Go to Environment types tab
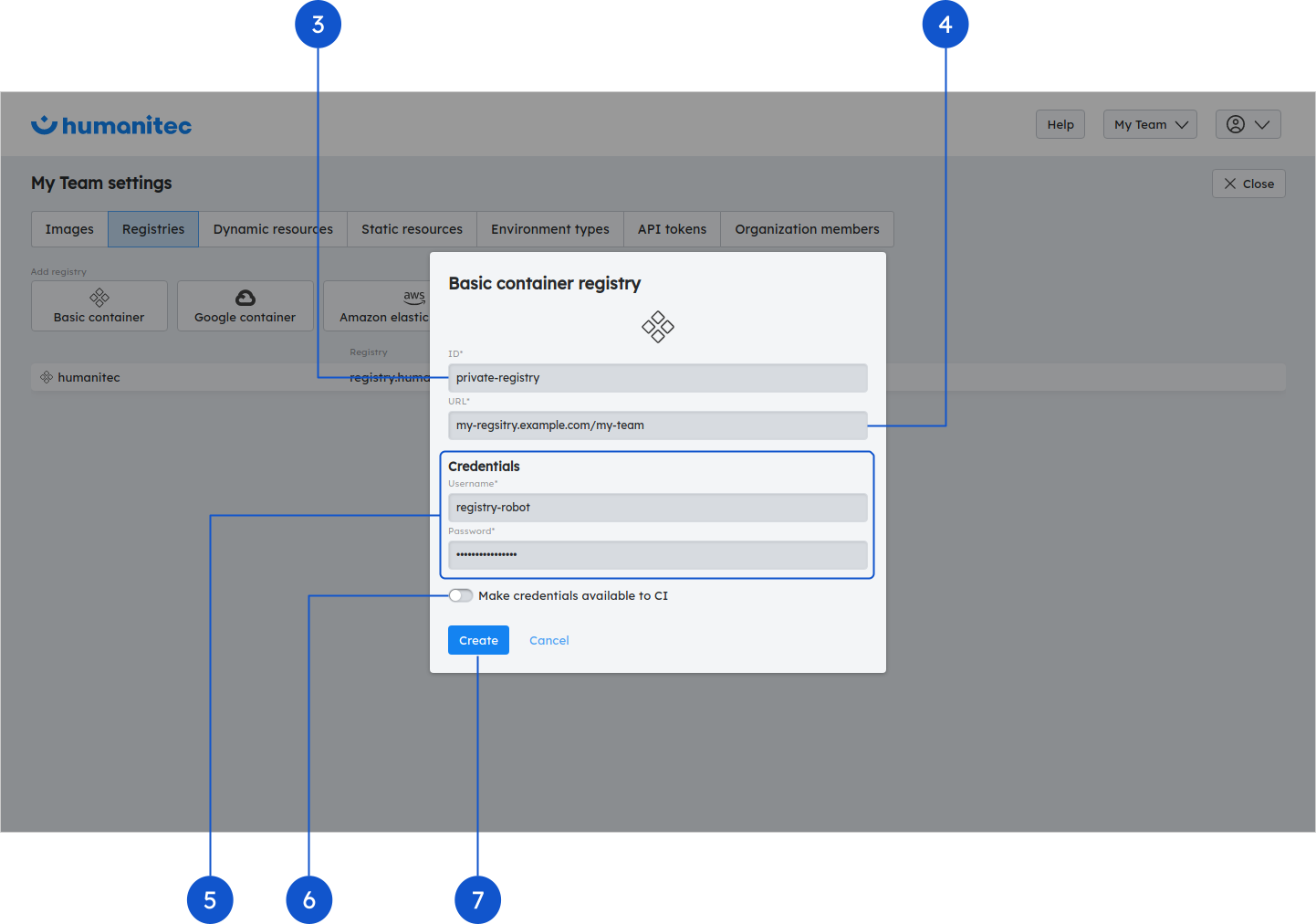 click(x=550, y=229)
